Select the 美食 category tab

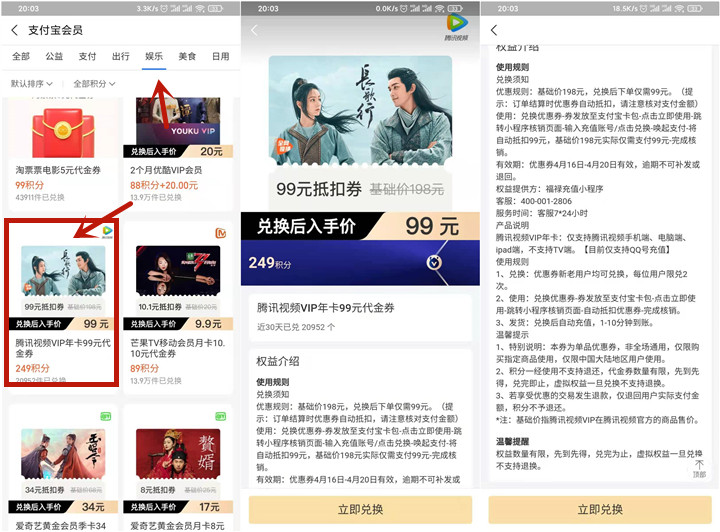point(187,56)
